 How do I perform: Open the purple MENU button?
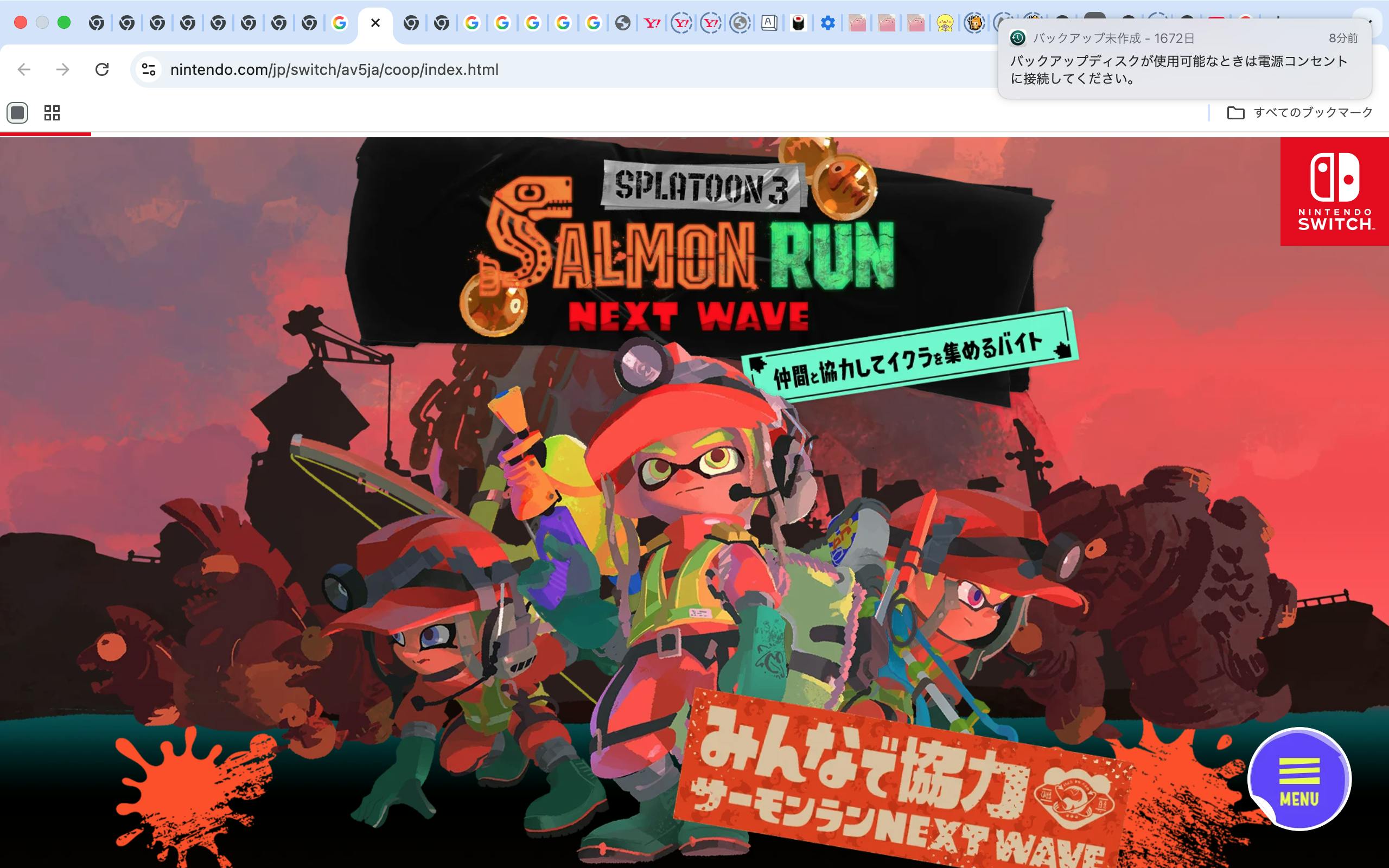click(1299, 780)
